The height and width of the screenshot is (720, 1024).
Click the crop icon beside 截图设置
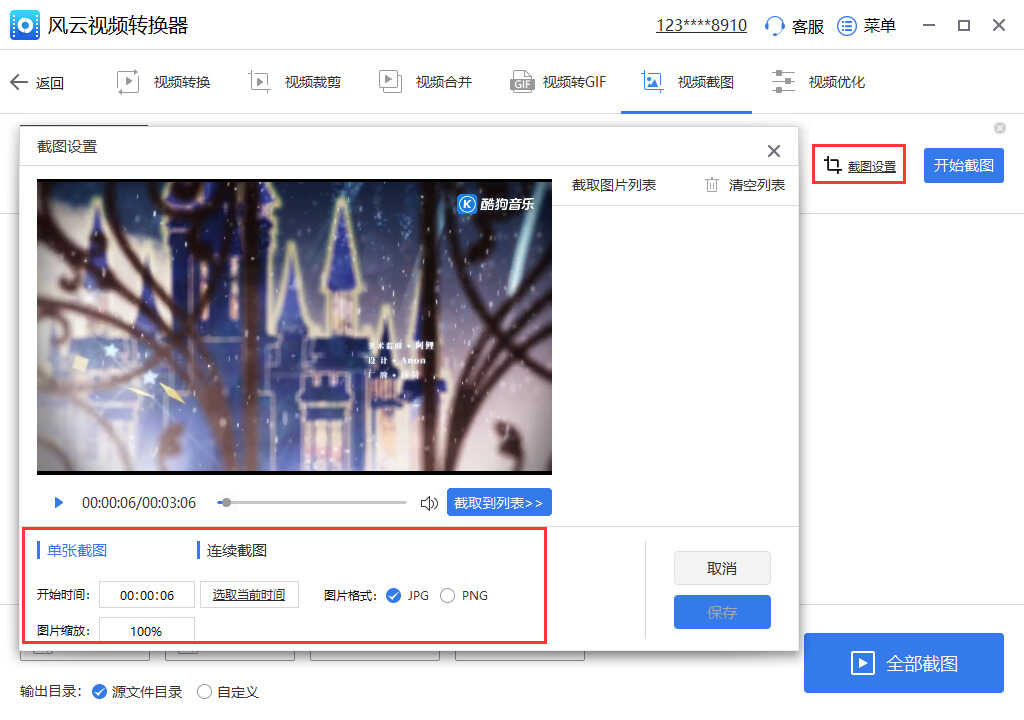click(832, 165)
